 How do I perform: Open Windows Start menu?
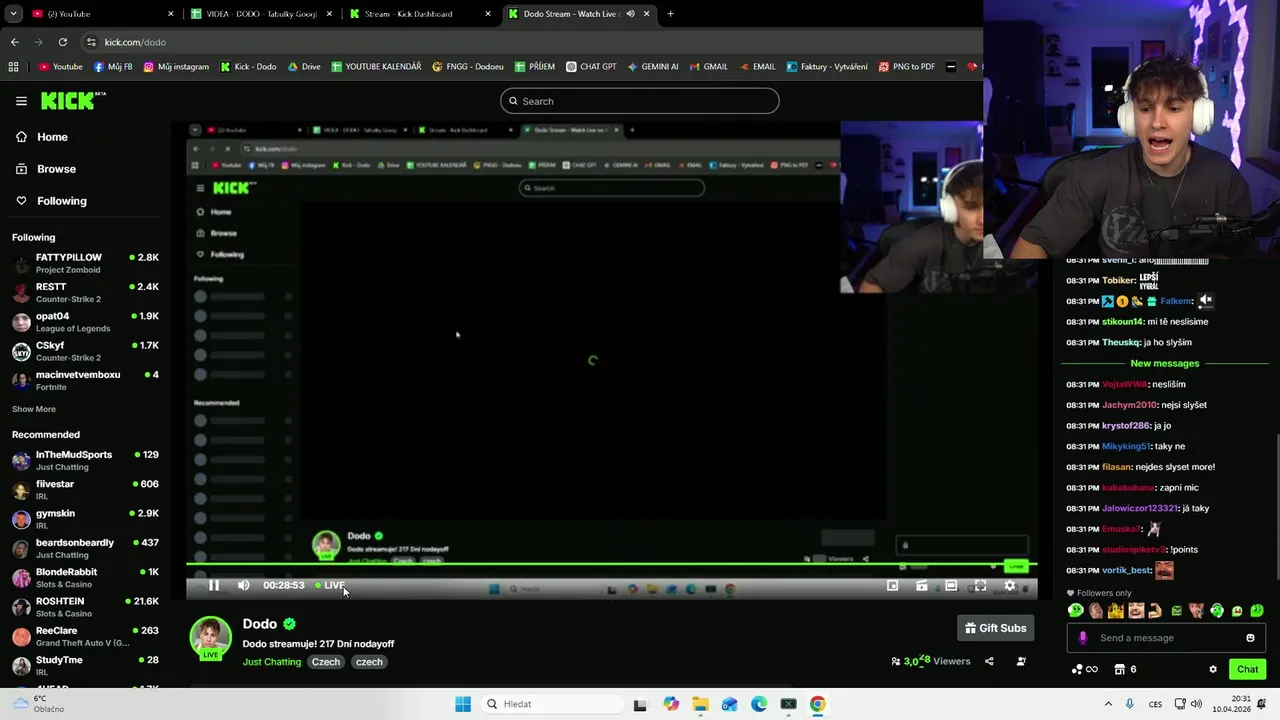462,704
